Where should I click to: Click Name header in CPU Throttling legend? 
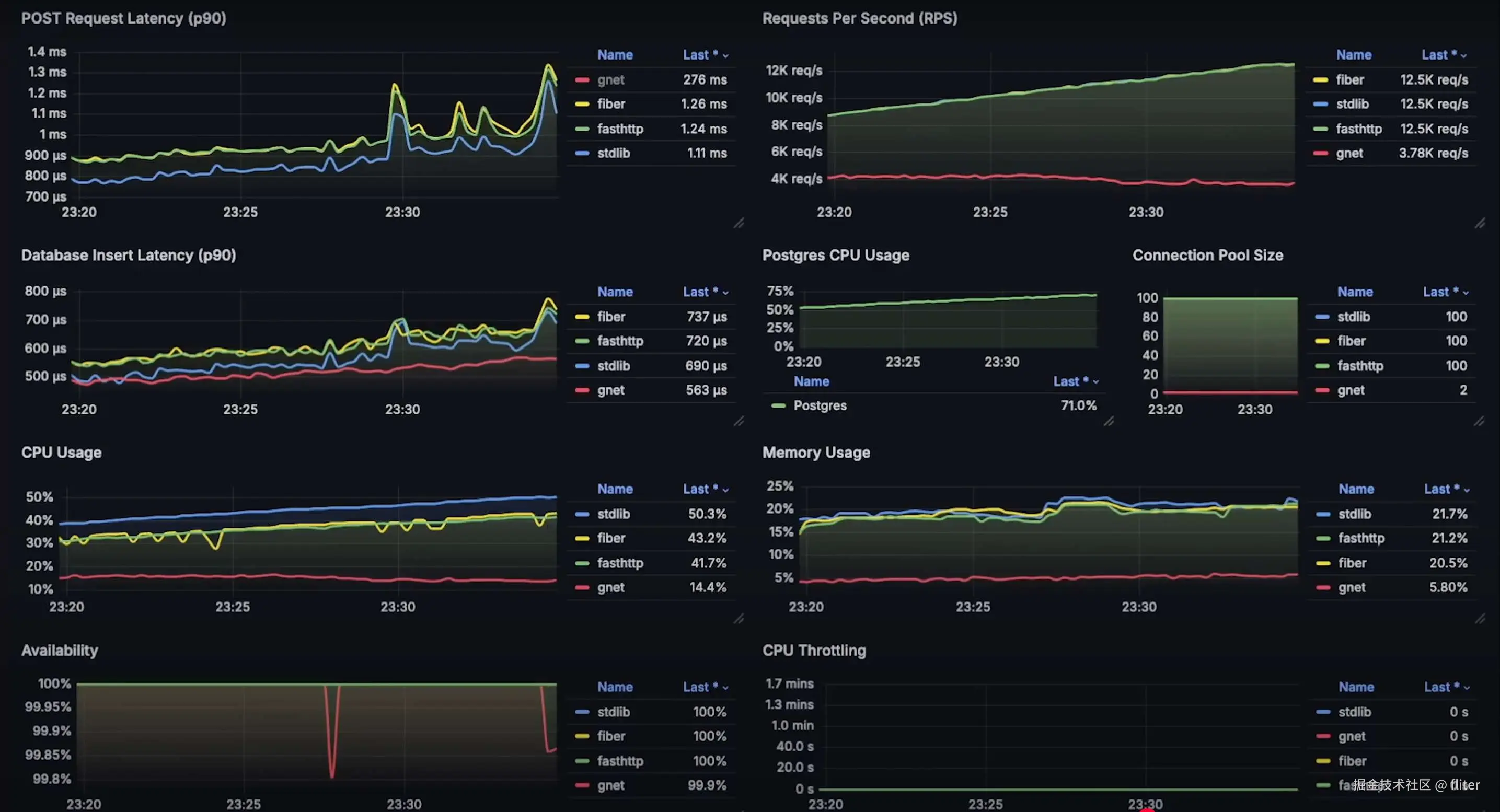tap(1356, 687)
